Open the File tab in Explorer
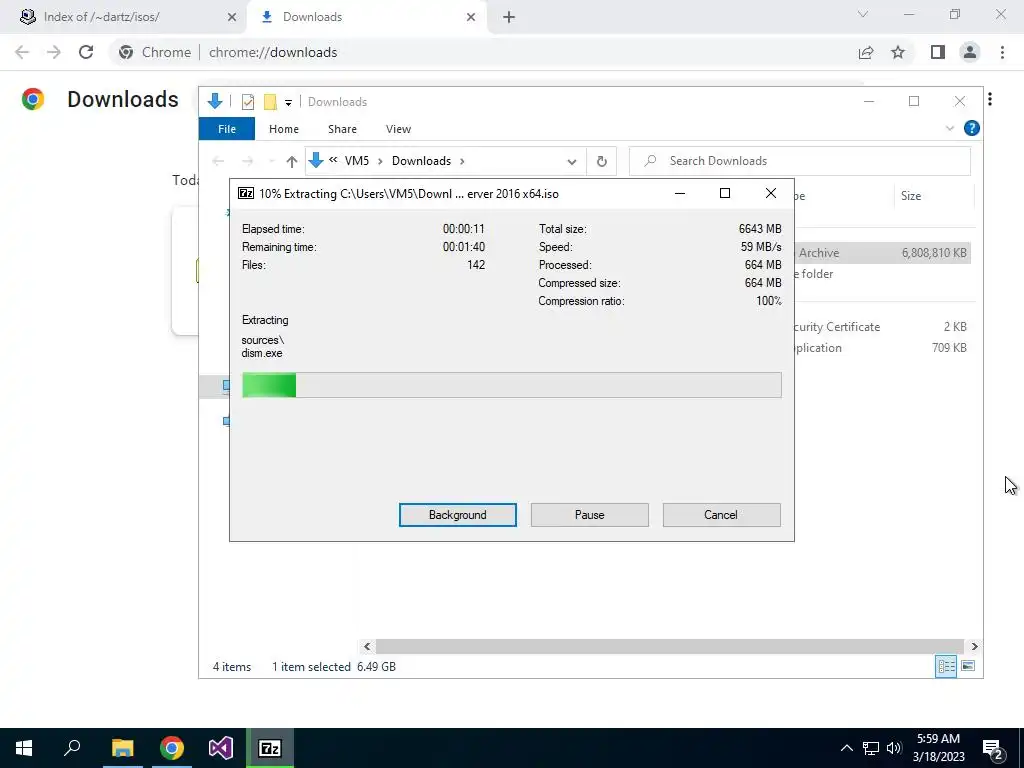This screenshot has width=1024, height=768. click(227, 129)
